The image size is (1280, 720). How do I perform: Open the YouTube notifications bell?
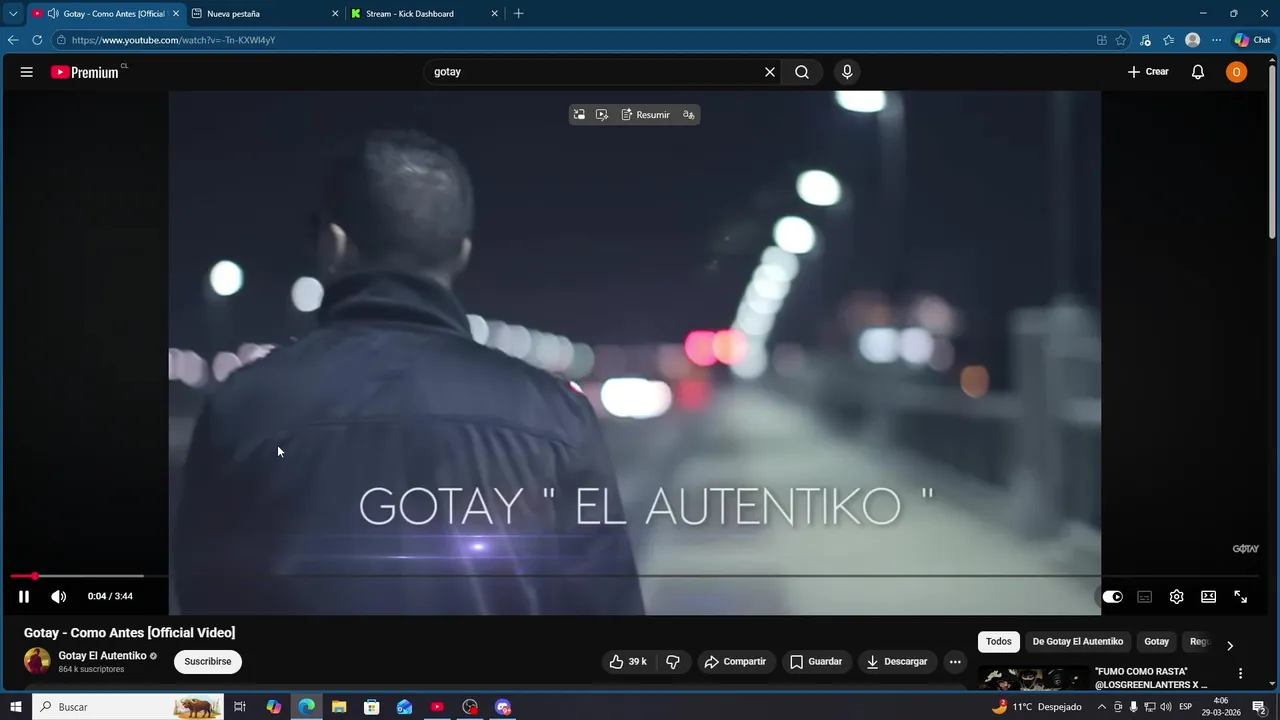1198,72
